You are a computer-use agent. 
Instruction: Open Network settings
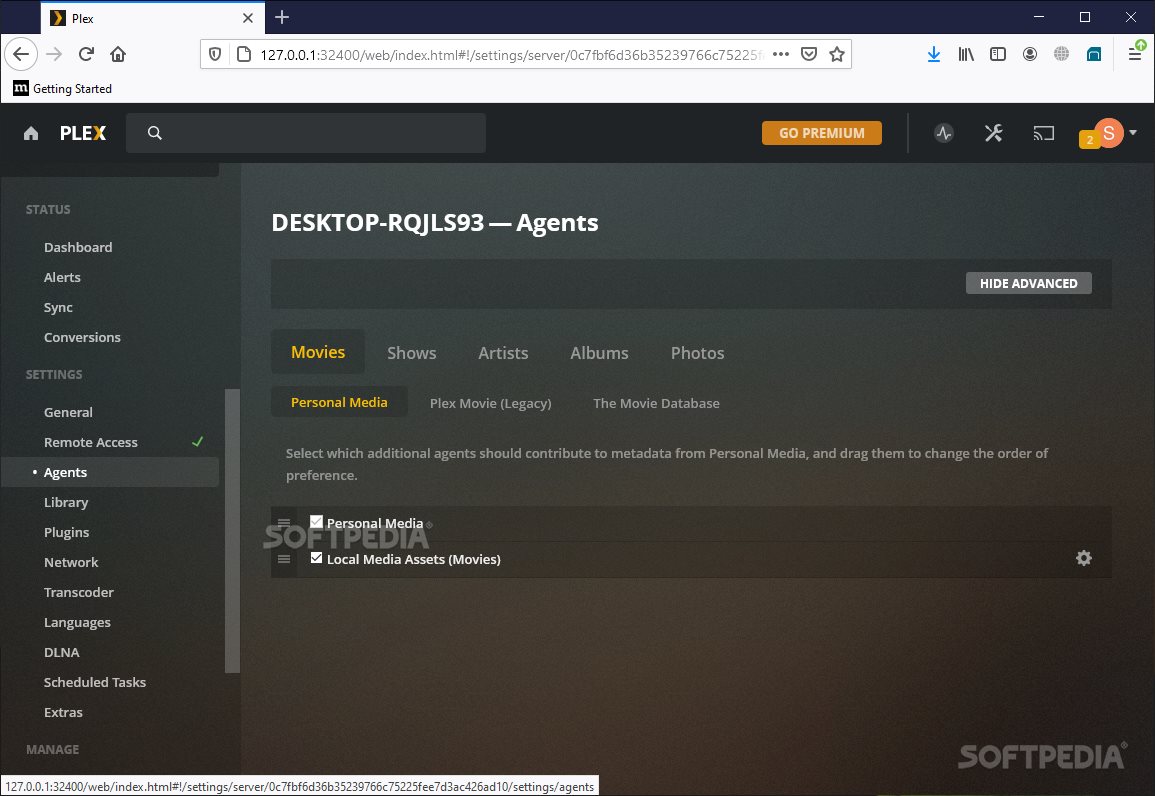pyautogui.click(x=71, y=563)
